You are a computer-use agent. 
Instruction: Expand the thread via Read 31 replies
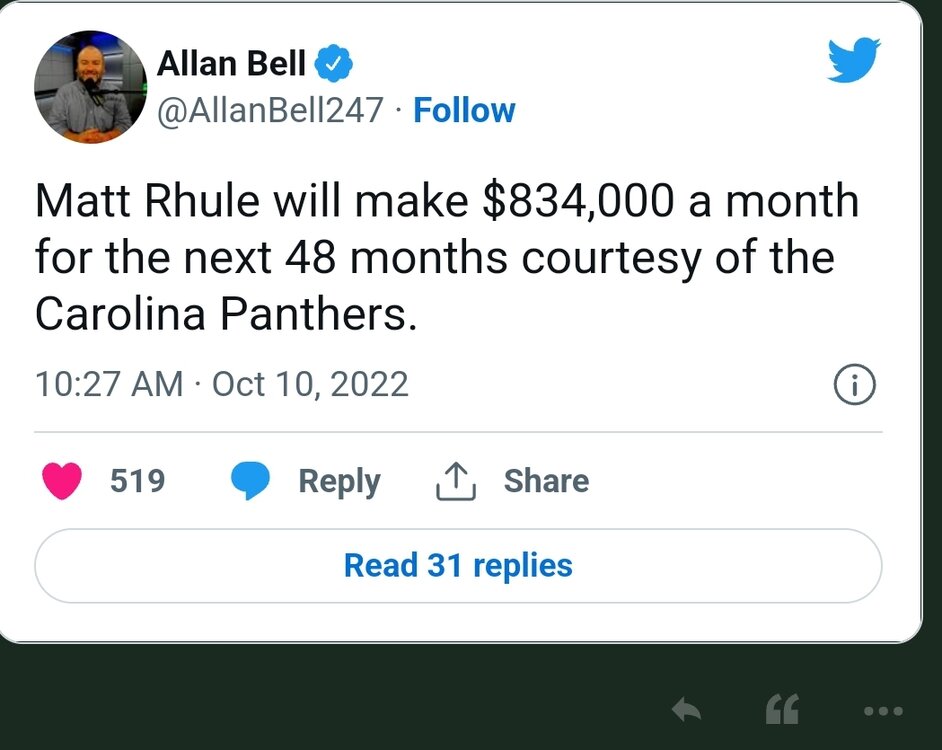(x=457, y=565)
